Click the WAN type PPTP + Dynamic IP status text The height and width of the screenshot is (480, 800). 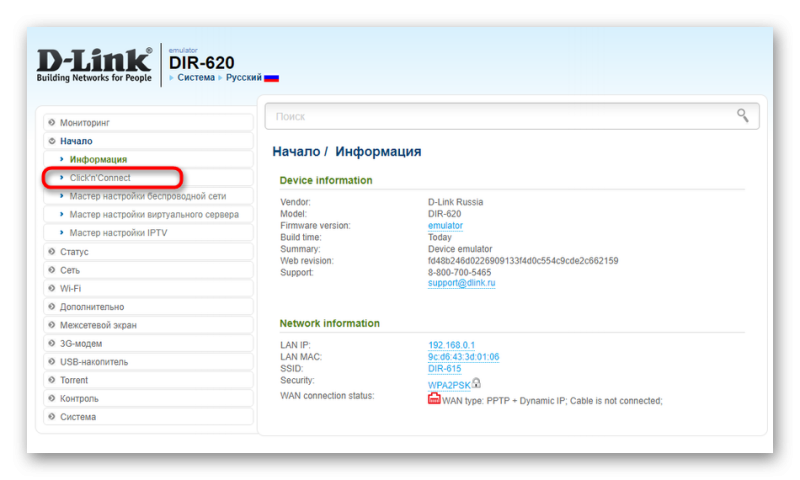[552, 401]
